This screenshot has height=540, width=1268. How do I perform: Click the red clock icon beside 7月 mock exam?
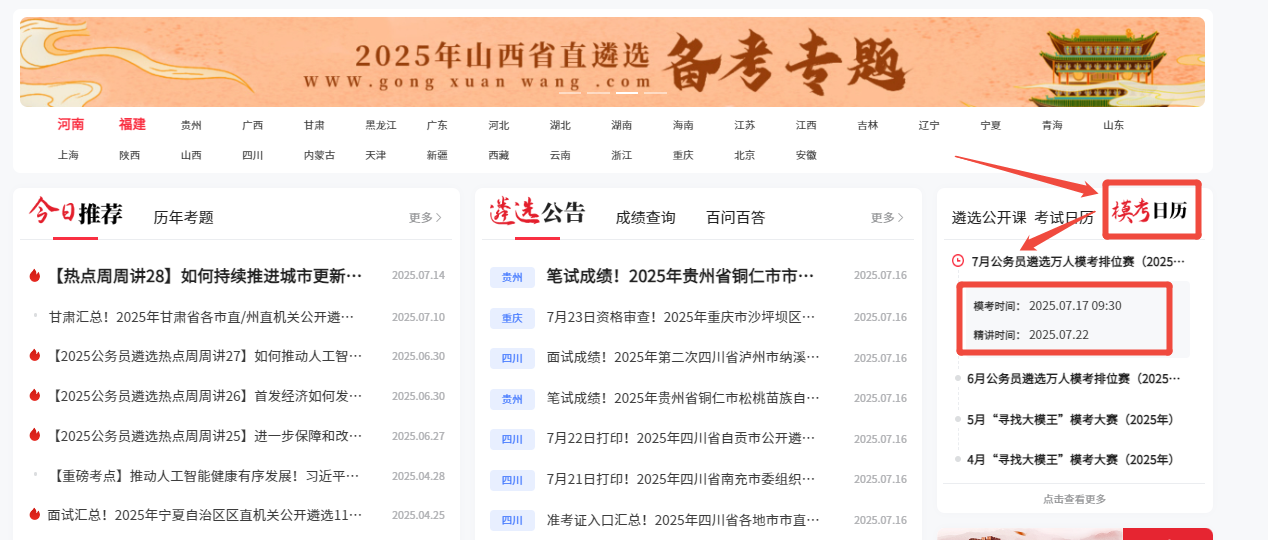[x=958, y=261]
